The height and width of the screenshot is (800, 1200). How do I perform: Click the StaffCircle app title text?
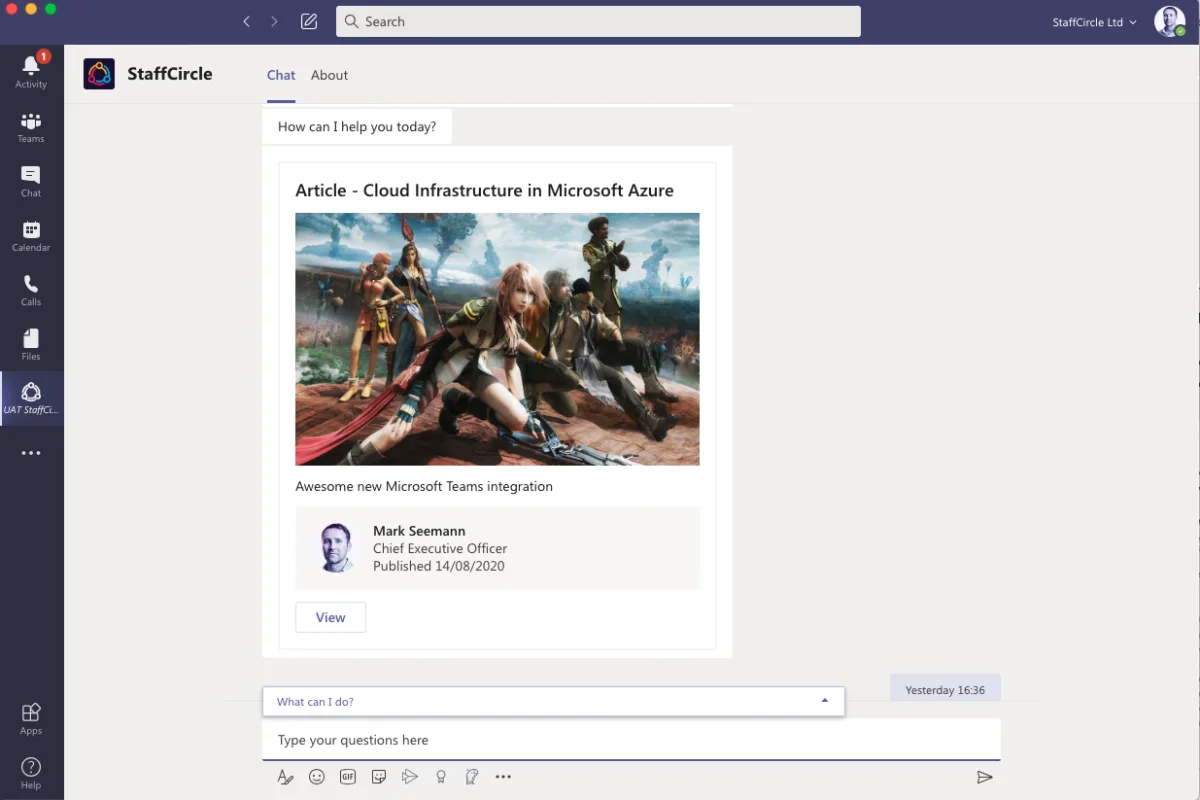pyautogui.click(x=170, y=74)
